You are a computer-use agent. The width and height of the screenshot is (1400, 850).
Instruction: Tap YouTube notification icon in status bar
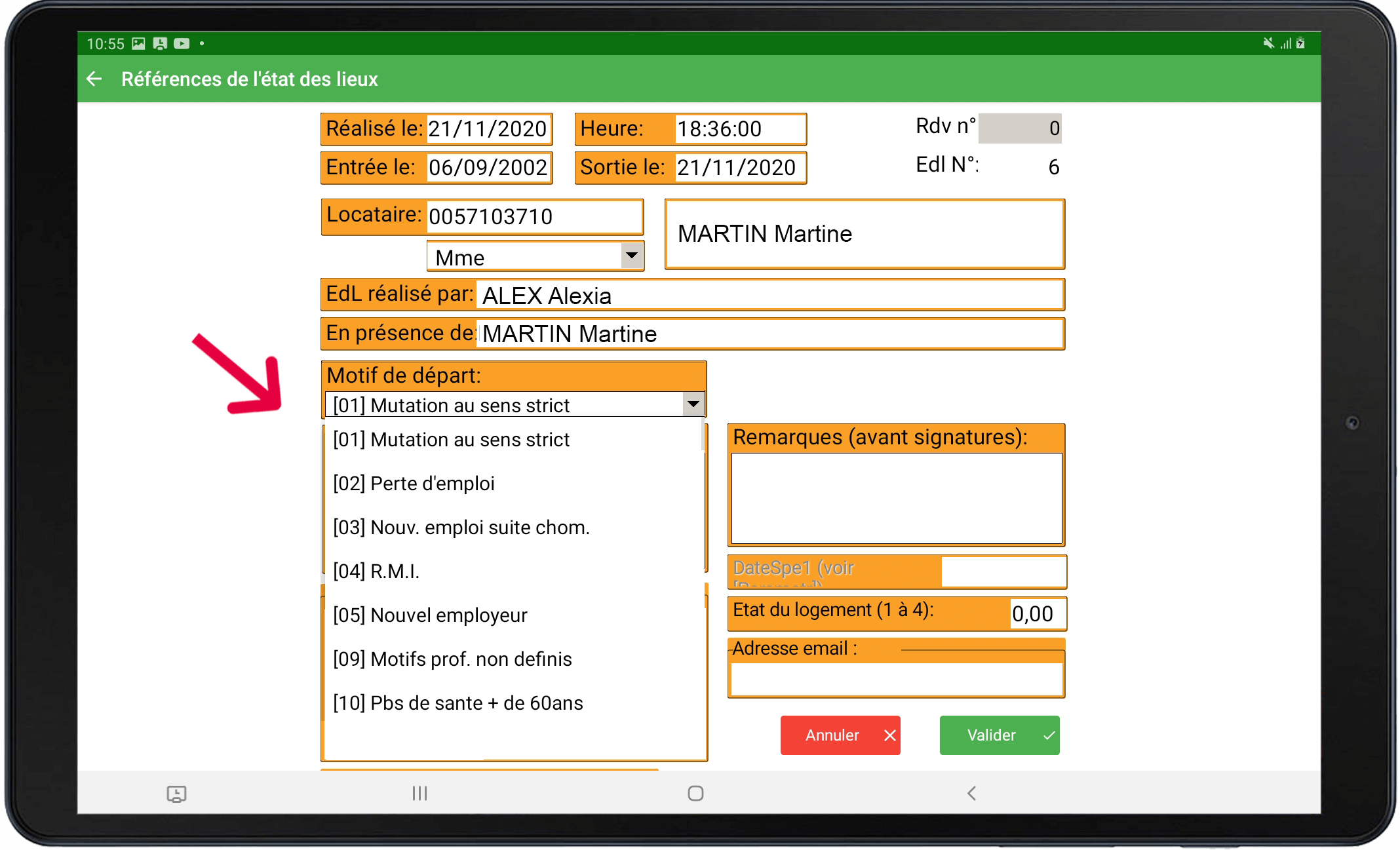coord(182,44)
